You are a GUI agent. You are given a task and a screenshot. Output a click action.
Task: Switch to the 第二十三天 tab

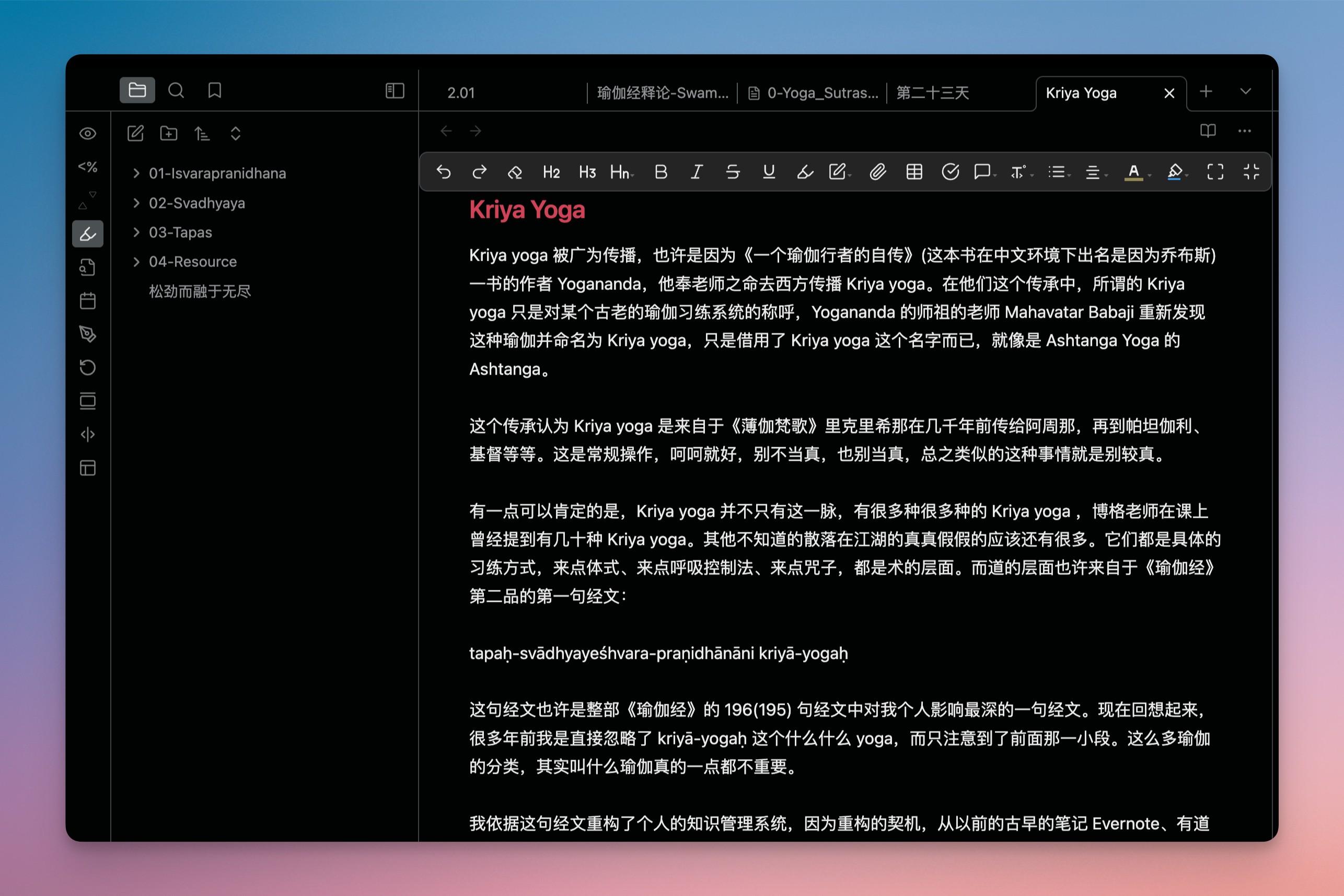933,92
